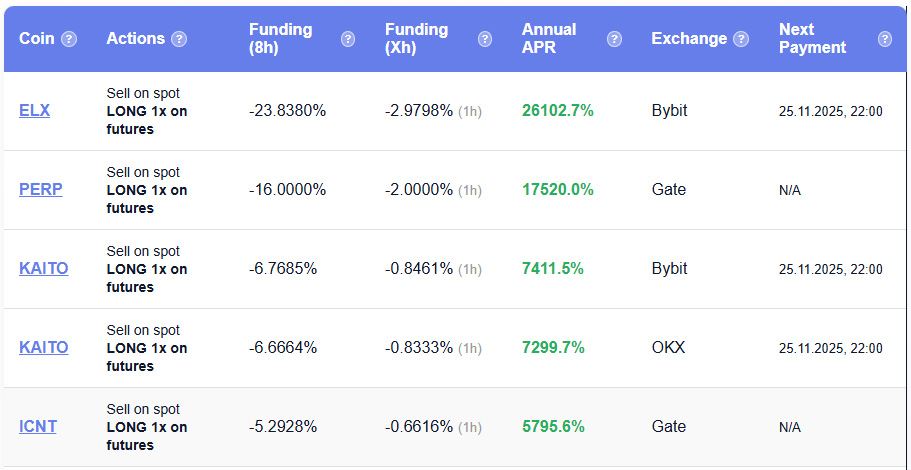Click the Funding (Xh) info icon
Image resolution: width=911 pixels, height=470 pixels.
(485, 39)
